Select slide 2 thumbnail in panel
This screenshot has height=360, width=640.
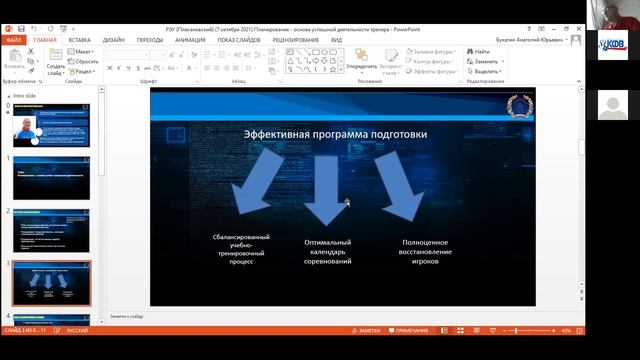pos(51,230)
